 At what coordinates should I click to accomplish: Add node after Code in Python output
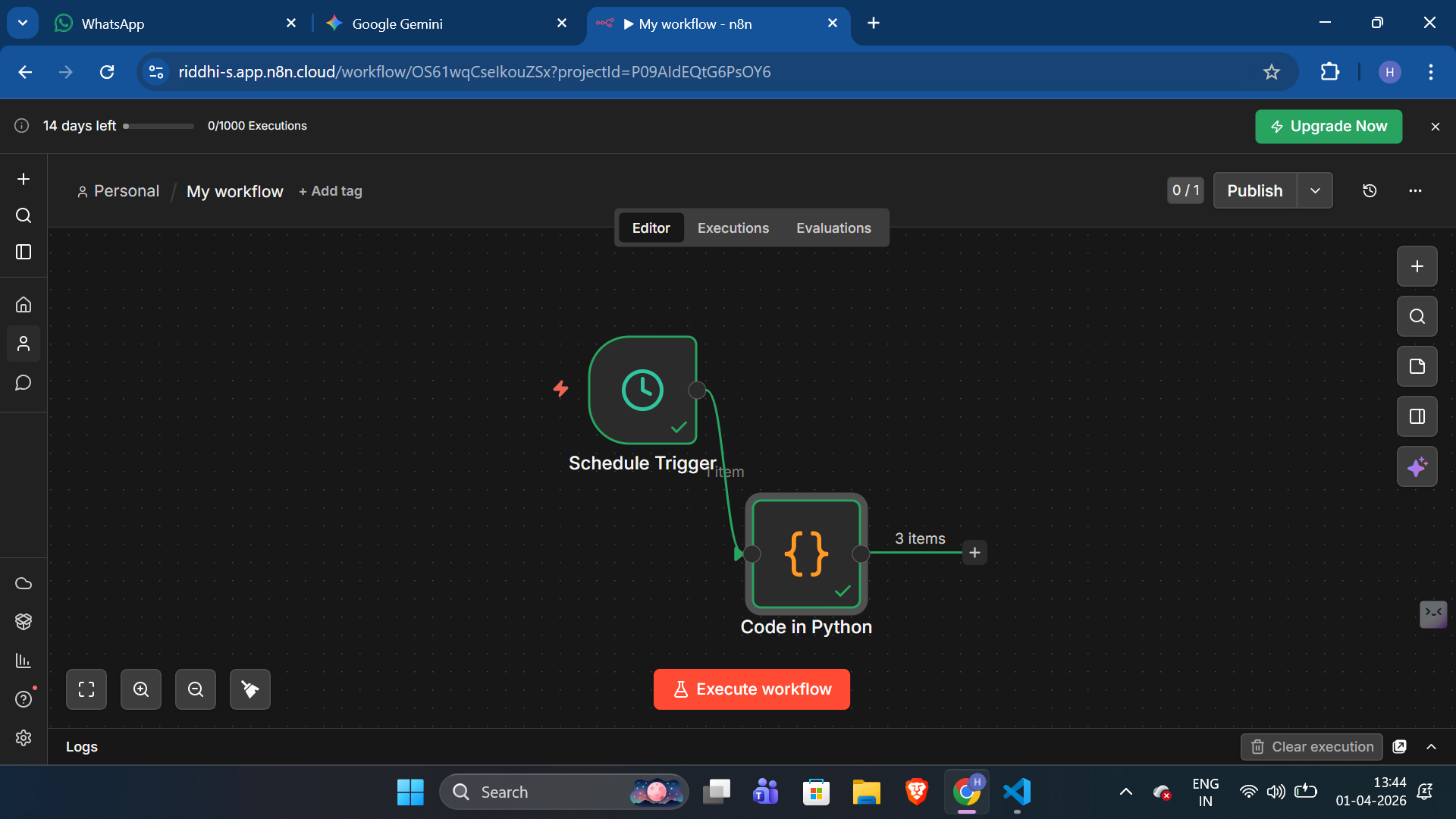tap(974, 553)
